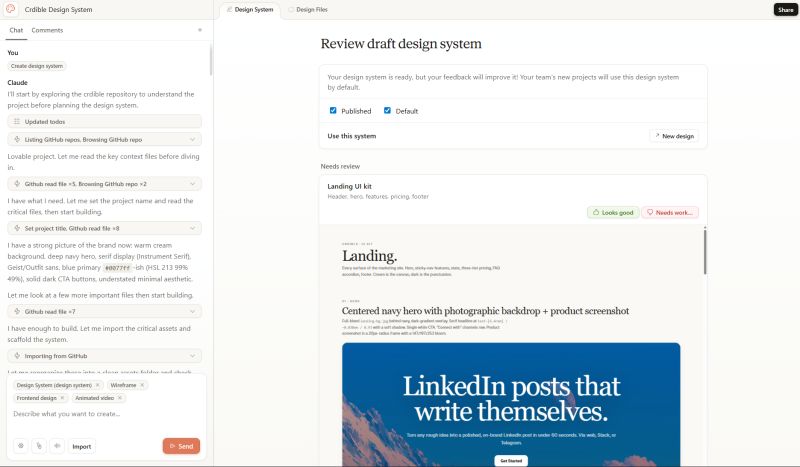The width and height of the screenshot is (800, 467).
Task: Click the pencil icon on Design System tab
Action: [x=229, y=9]
